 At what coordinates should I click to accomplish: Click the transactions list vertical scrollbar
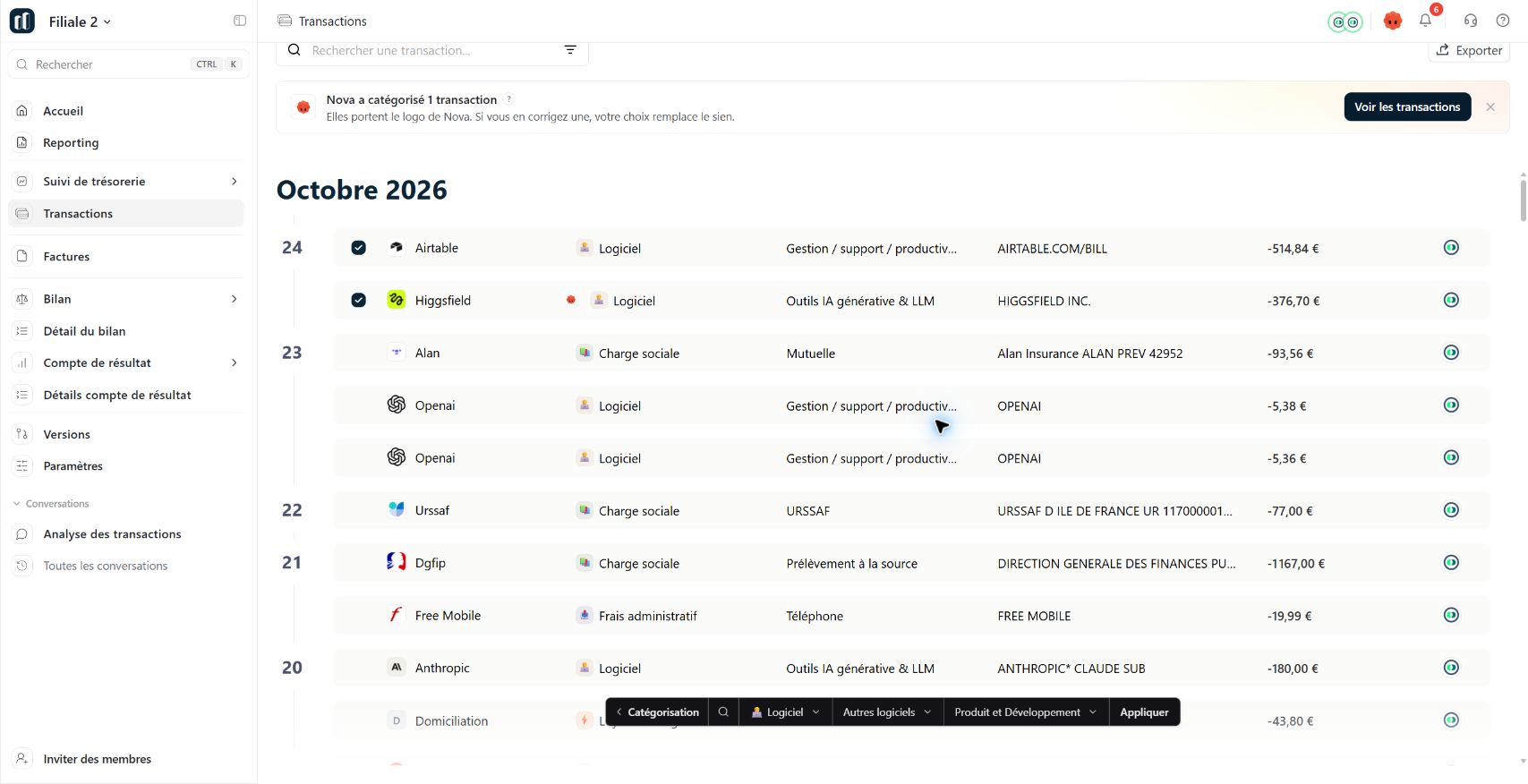[1523, 199]
